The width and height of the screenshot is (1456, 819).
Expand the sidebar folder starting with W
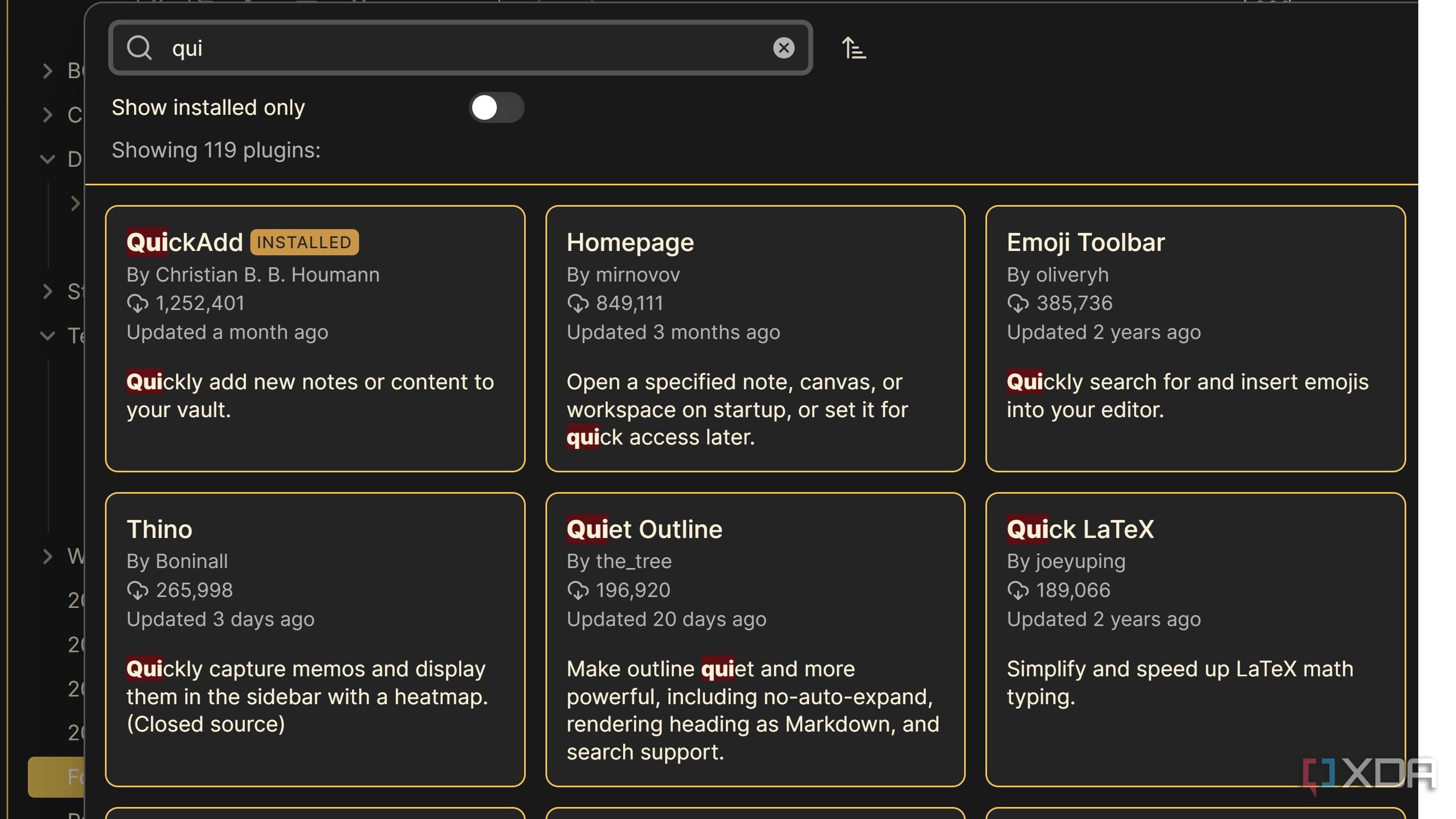[48, 556]
